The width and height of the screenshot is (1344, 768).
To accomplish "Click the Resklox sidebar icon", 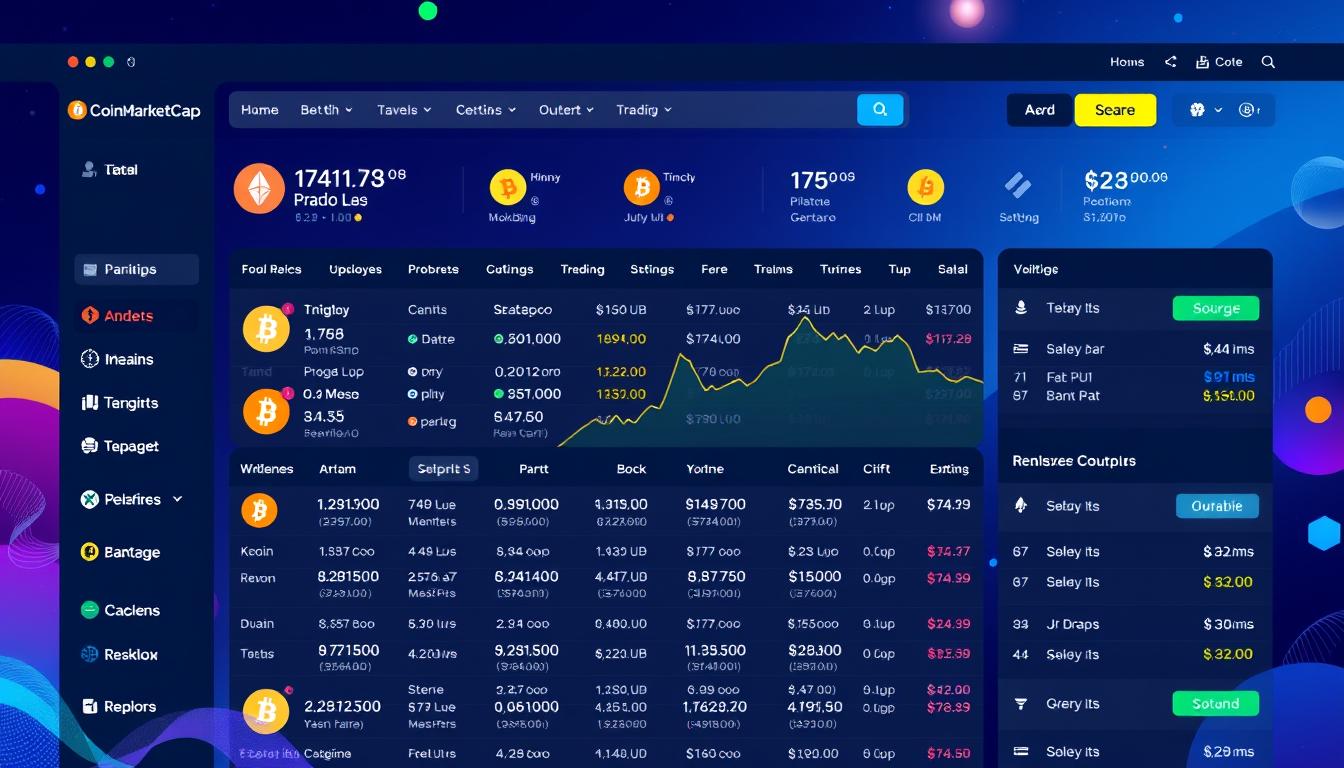I will point(88,655).
